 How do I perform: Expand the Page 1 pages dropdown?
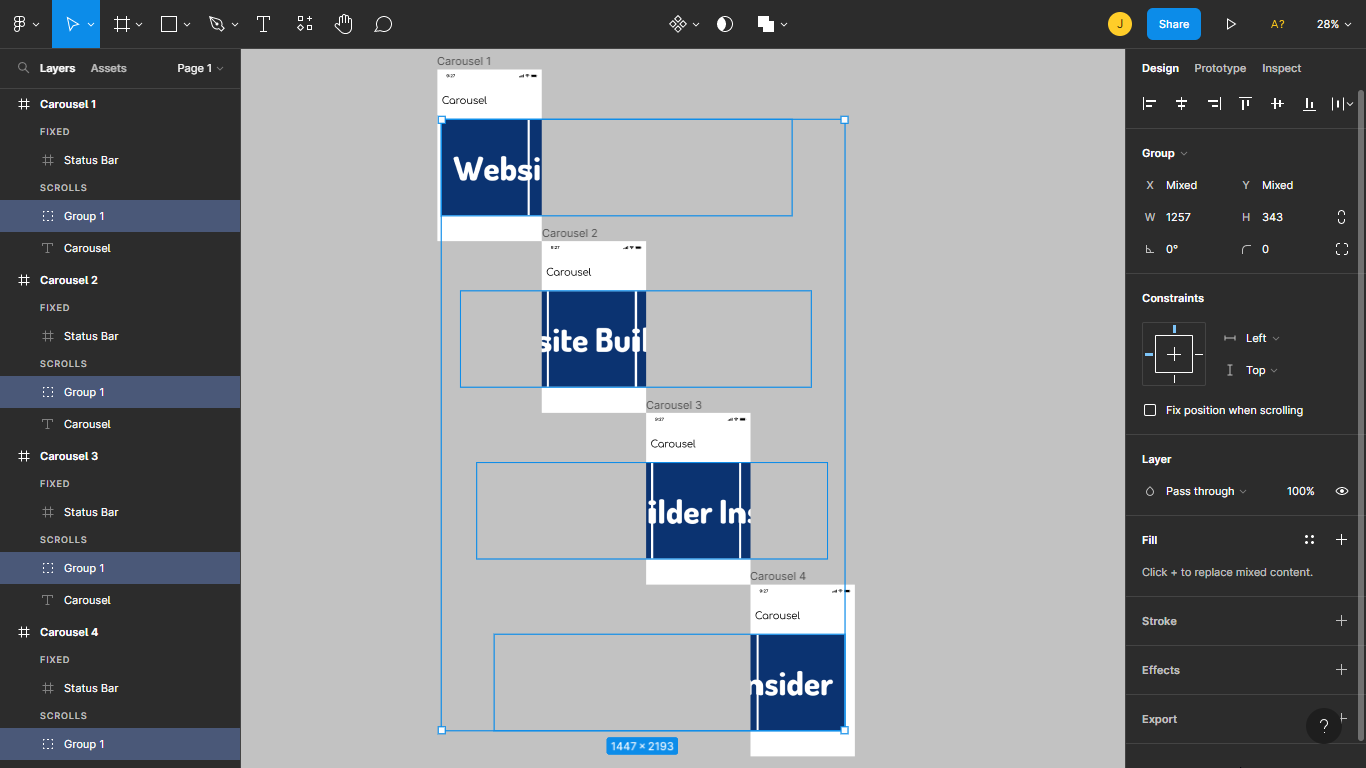tap(200, 68)
